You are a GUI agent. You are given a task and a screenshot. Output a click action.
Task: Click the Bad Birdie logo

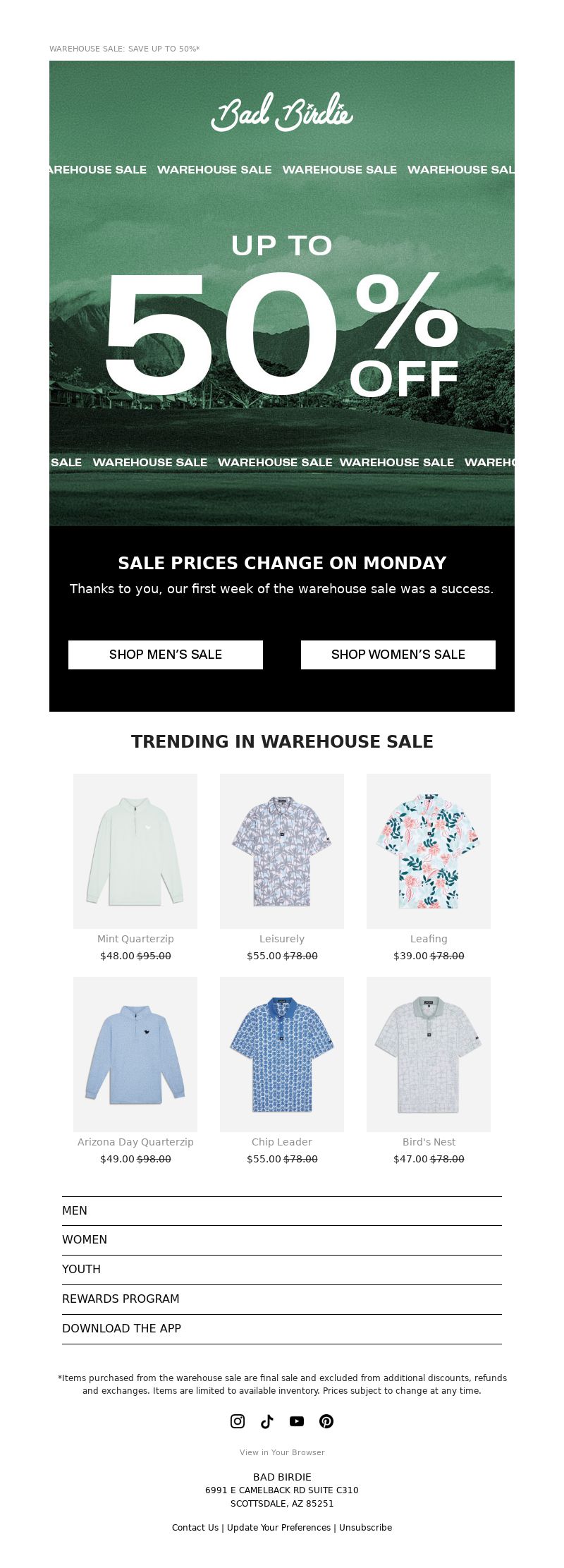[x=282, y=113]
